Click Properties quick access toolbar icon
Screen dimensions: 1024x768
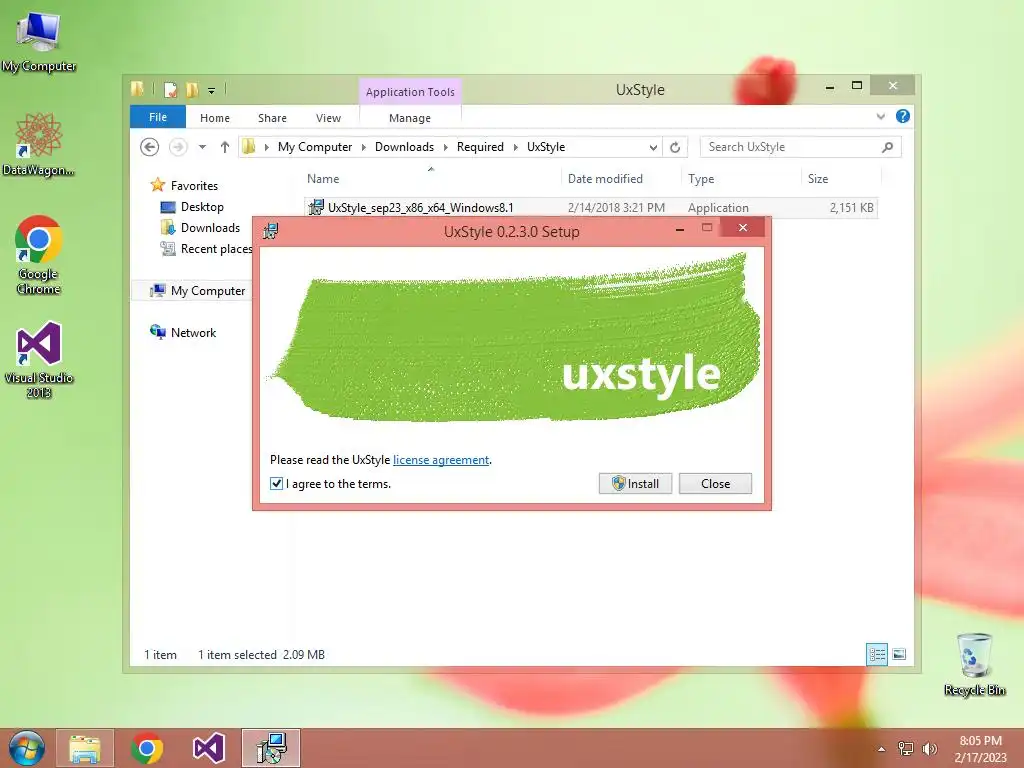pos(170,90)
